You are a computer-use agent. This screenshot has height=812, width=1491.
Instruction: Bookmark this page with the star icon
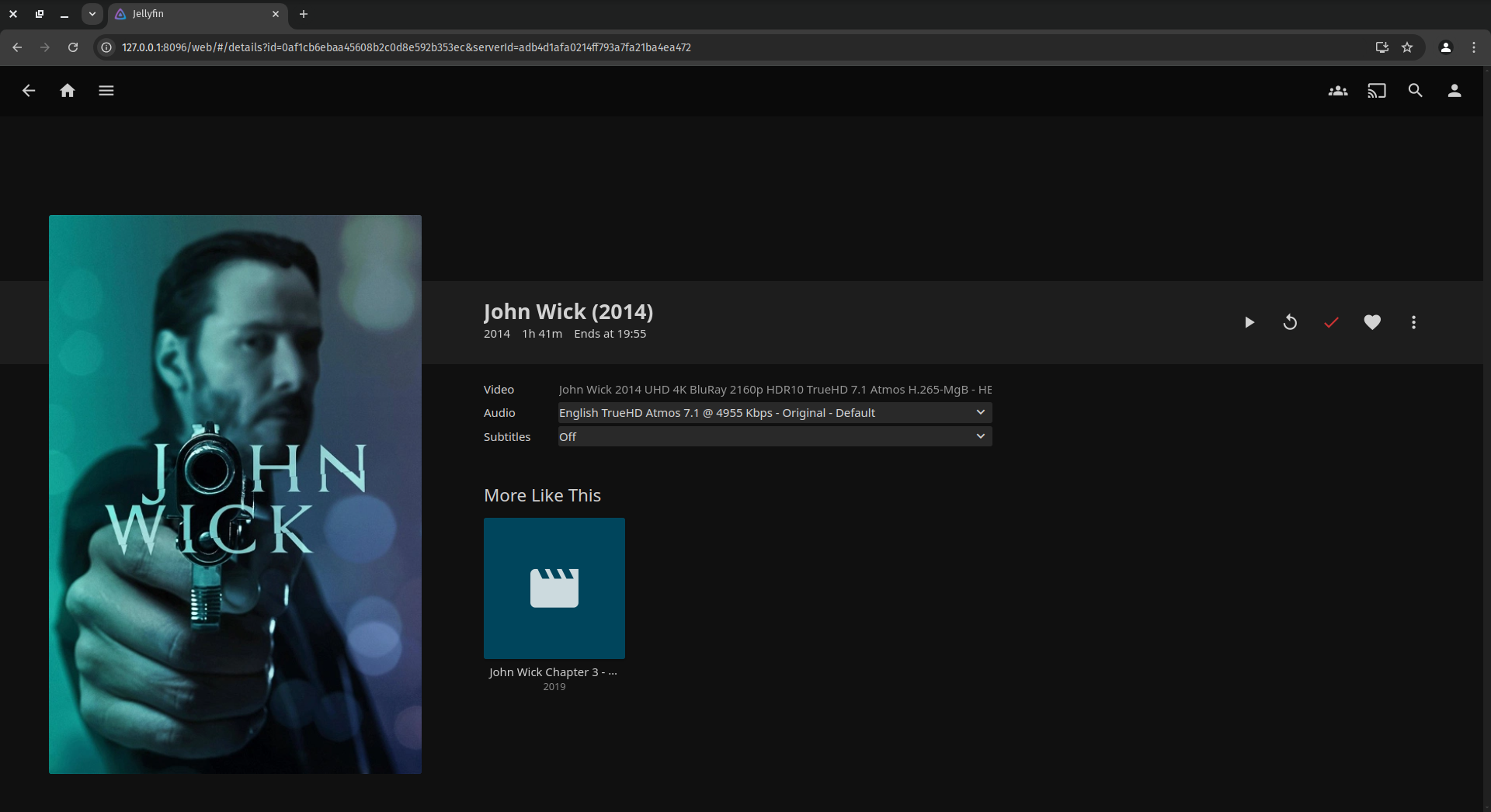pyautogui.click(x=1407, y=47)
